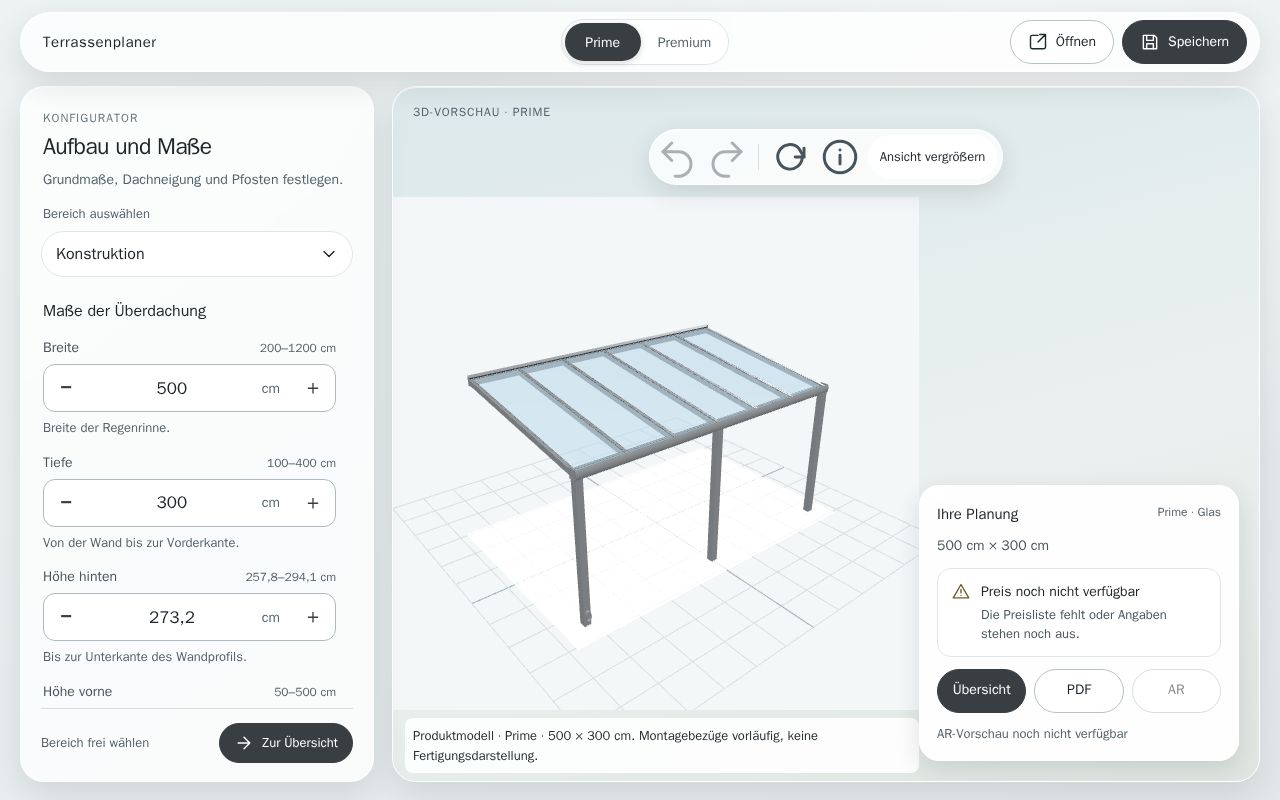Go to overview via Zur Übersicht

coord(286,743)
